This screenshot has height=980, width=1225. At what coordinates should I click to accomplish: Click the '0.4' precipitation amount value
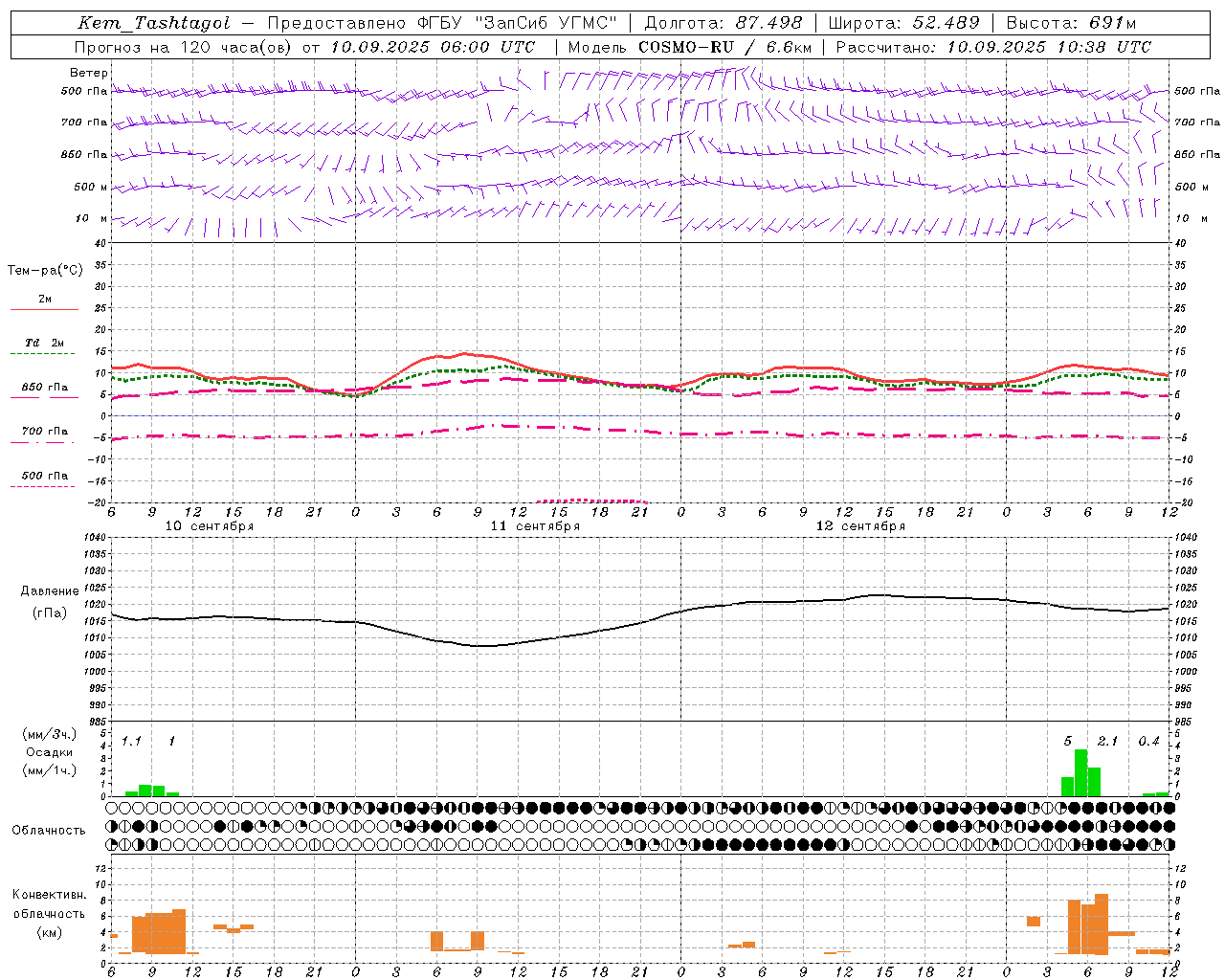pos(1148,742)
